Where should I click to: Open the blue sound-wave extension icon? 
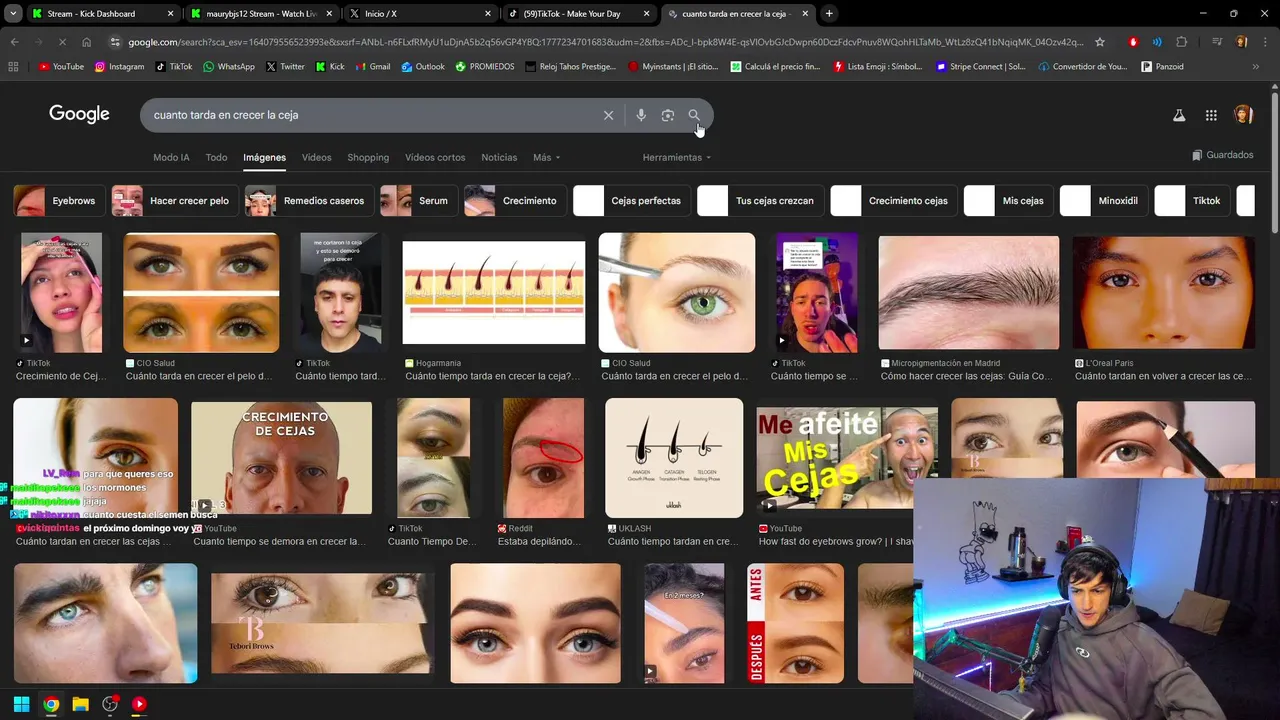pos(1157,42)
